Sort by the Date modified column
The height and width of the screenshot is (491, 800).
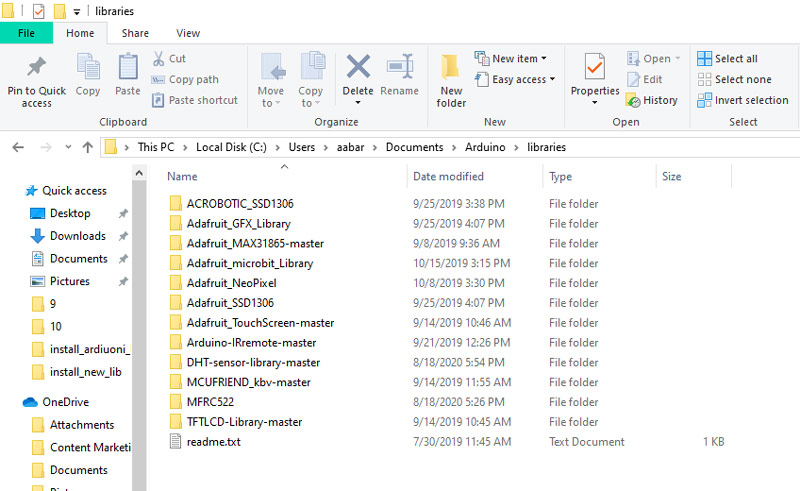448,177
